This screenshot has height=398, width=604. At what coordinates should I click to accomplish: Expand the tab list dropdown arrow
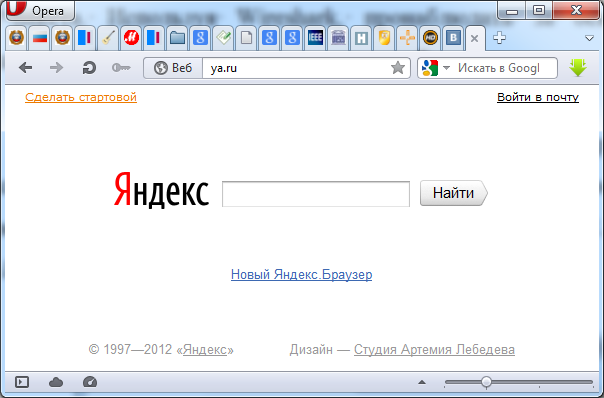[x=589, y=38]
